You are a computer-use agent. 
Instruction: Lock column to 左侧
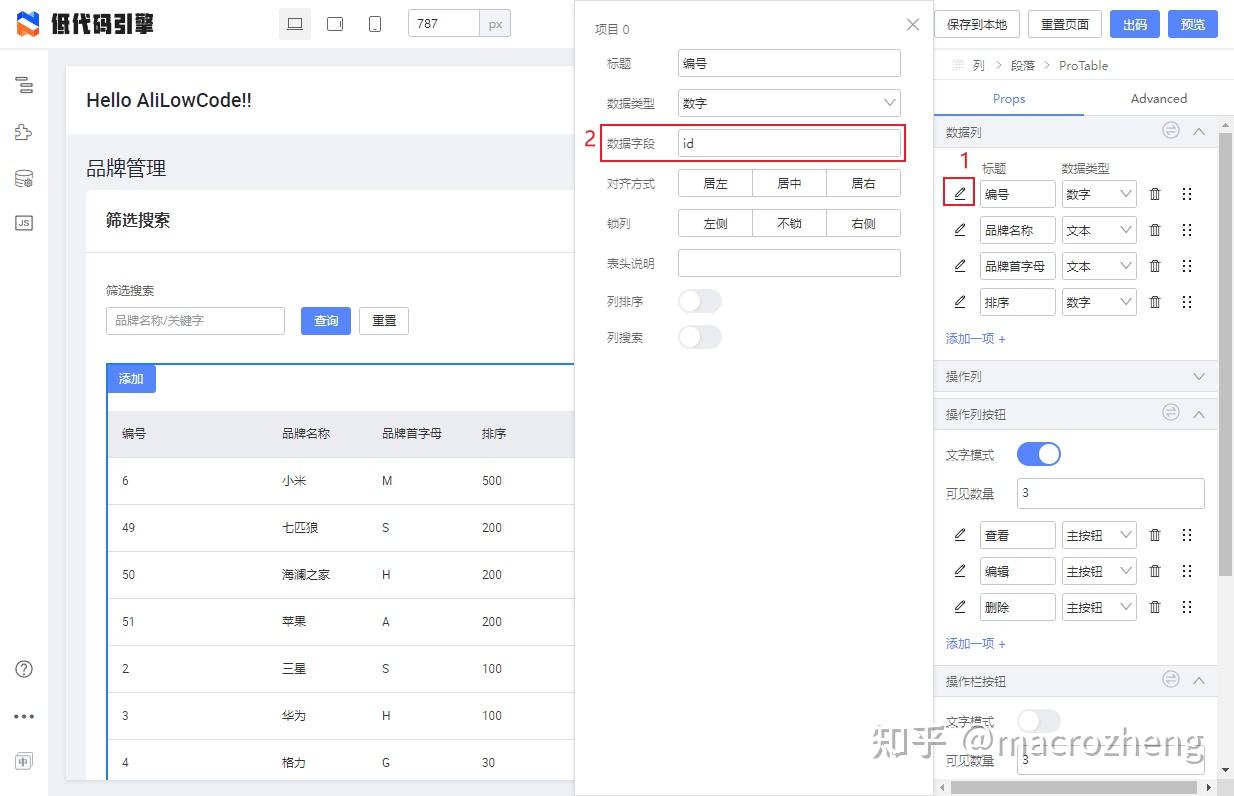(715, 223)
